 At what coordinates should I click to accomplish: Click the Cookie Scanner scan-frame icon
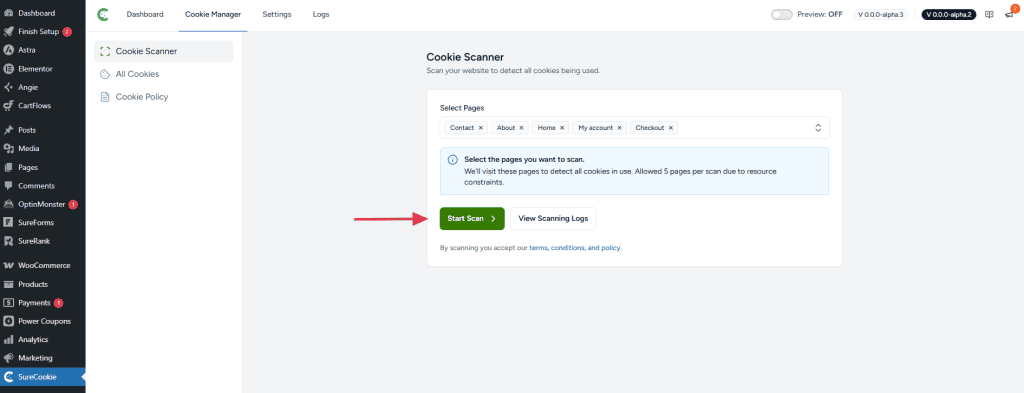(104, 52)
